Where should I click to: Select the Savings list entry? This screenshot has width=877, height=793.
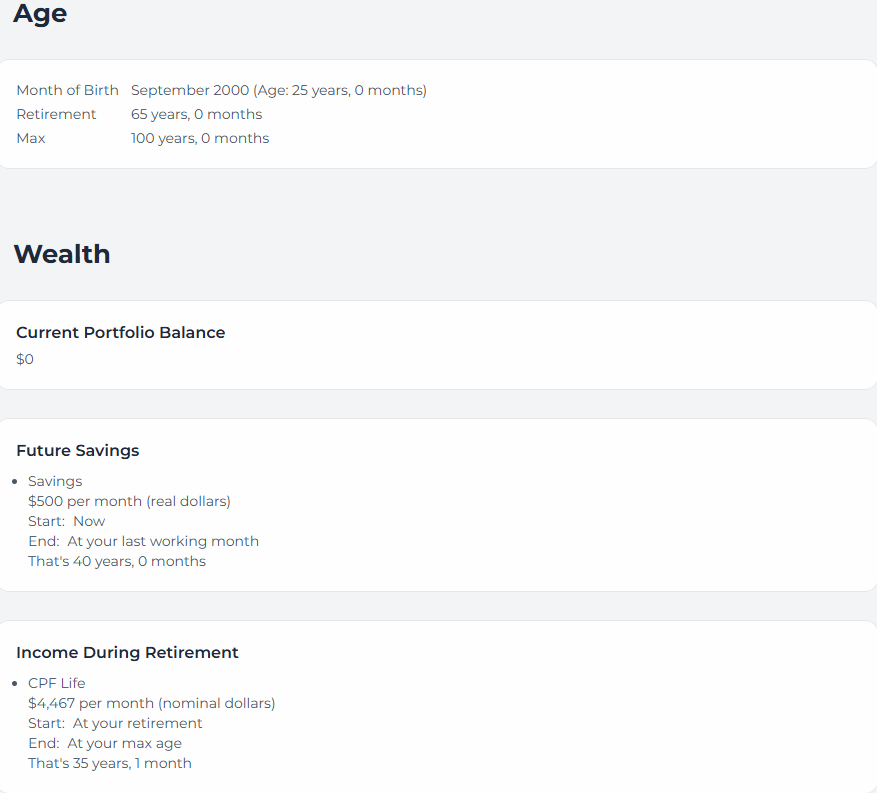[55, 481]
